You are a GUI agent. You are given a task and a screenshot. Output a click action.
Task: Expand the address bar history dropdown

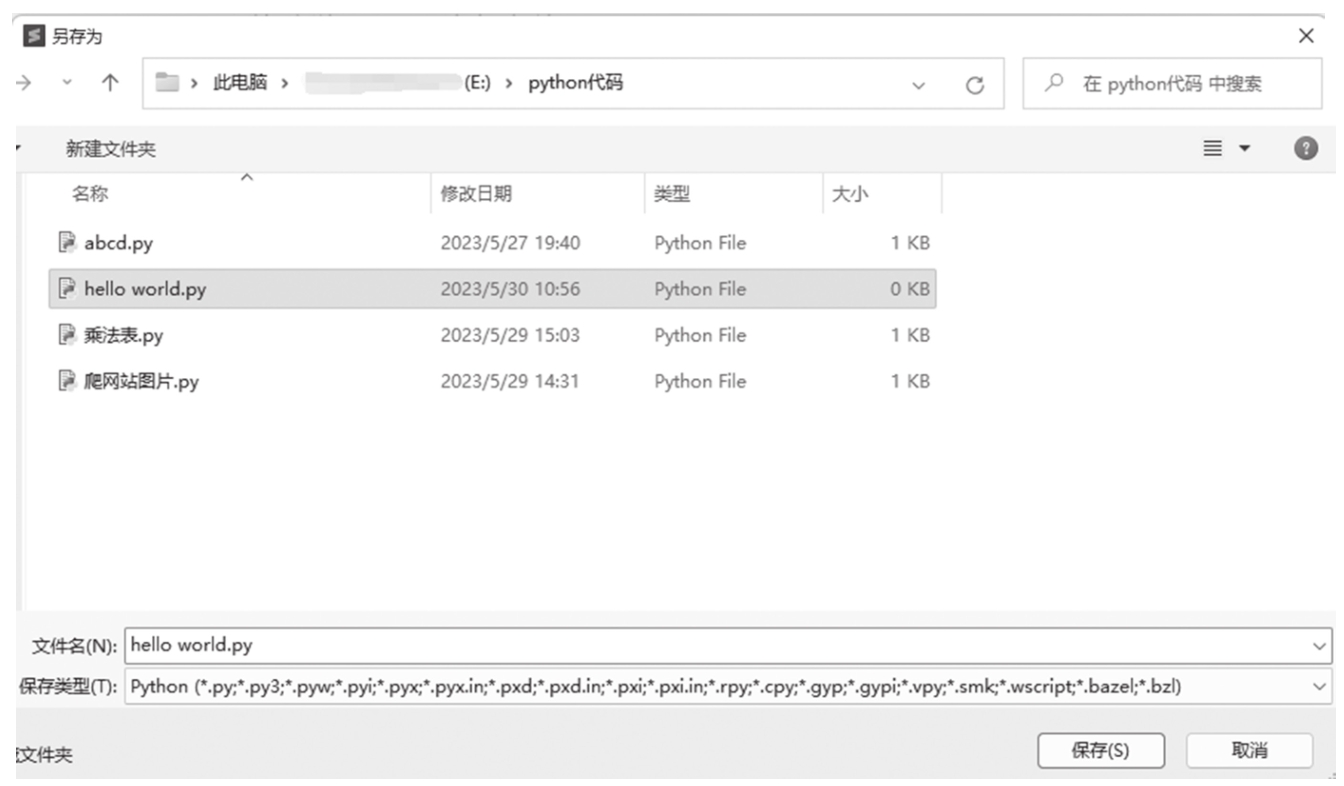click(919, 86)
